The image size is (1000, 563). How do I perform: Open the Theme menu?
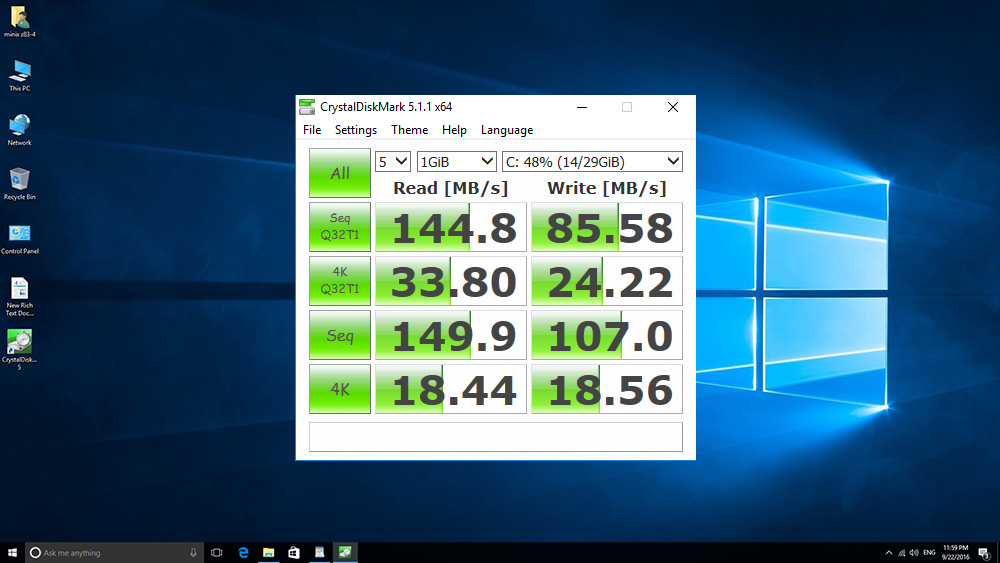(x=409, y=130)
